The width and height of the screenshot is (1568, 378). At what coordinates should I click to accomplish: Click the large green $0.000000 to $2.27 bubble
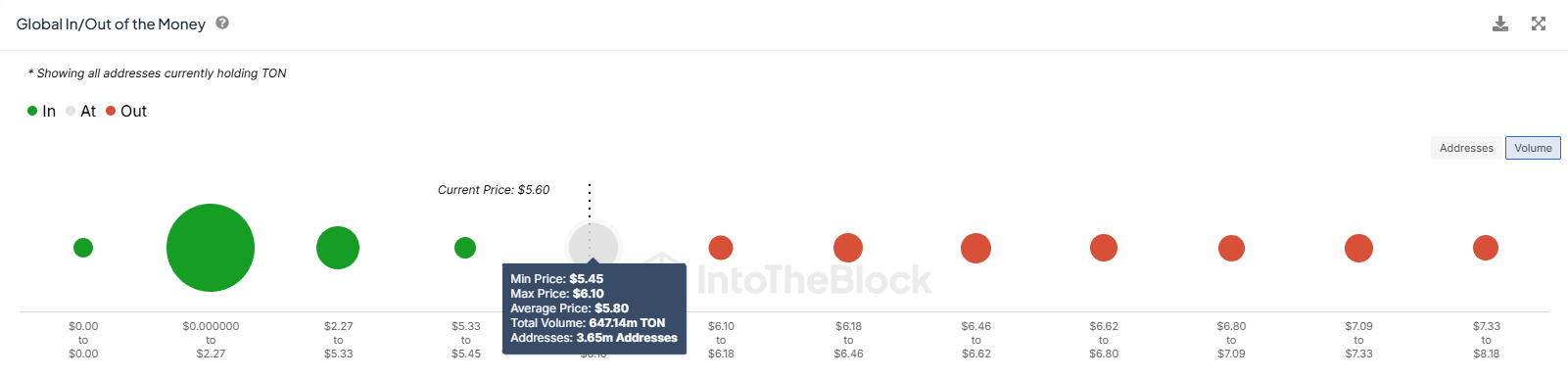[211, 248]
